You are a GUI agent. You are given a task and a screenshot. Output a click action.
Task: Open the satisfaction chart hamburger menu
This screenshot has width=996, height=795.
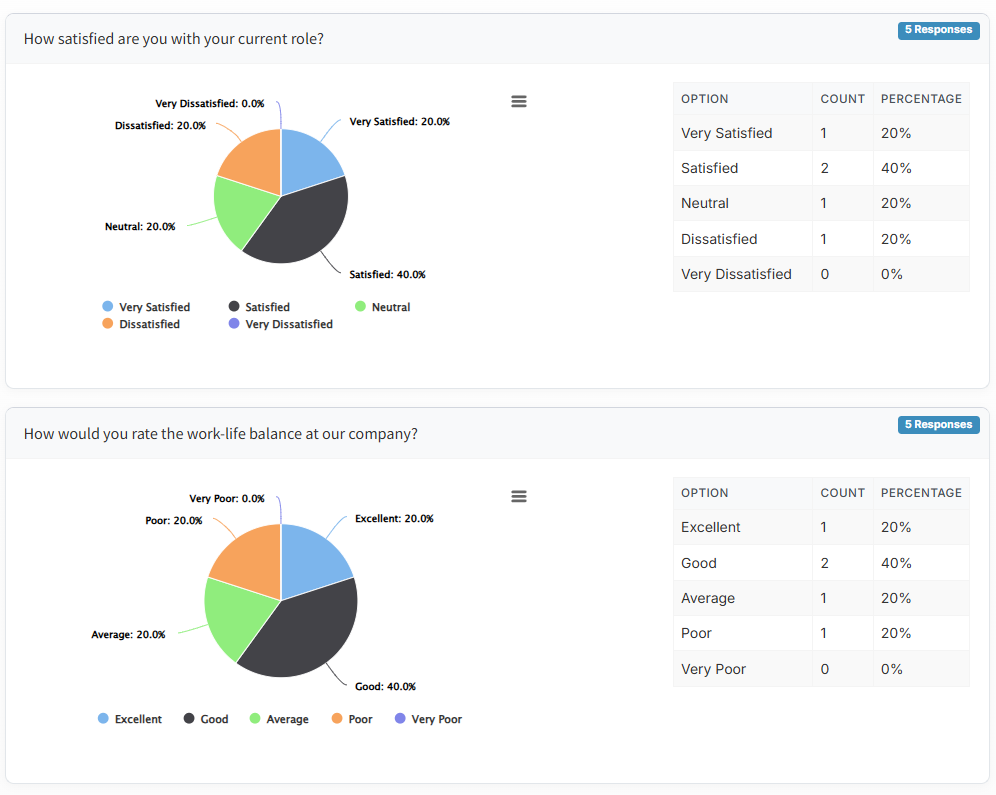coord(518,102)
